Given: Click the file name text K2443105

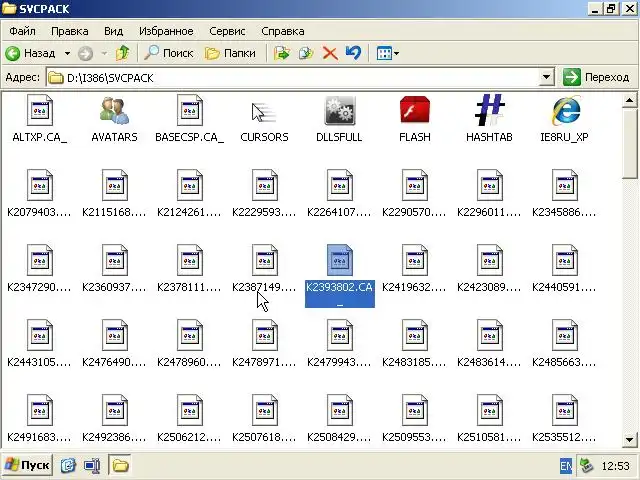Looking at the screenshot, I should click(39, 362).
